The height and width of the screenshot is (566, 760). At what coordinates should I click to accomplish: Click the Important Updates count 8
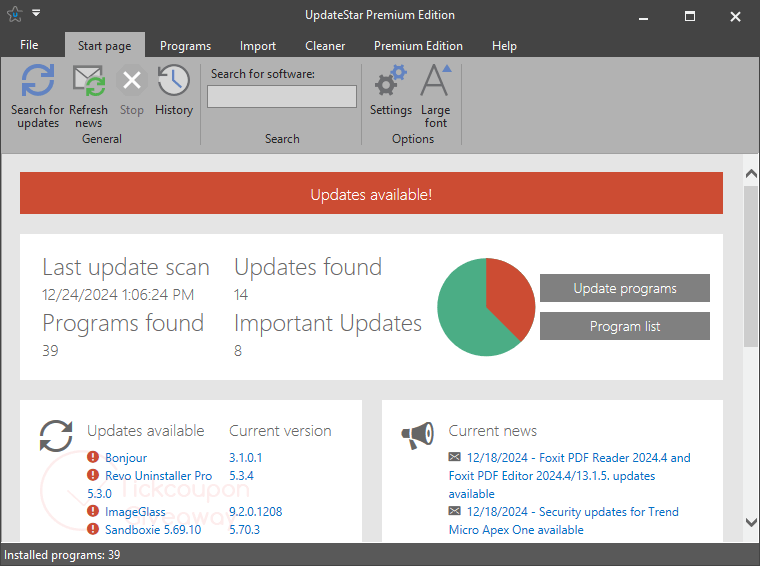238,350
